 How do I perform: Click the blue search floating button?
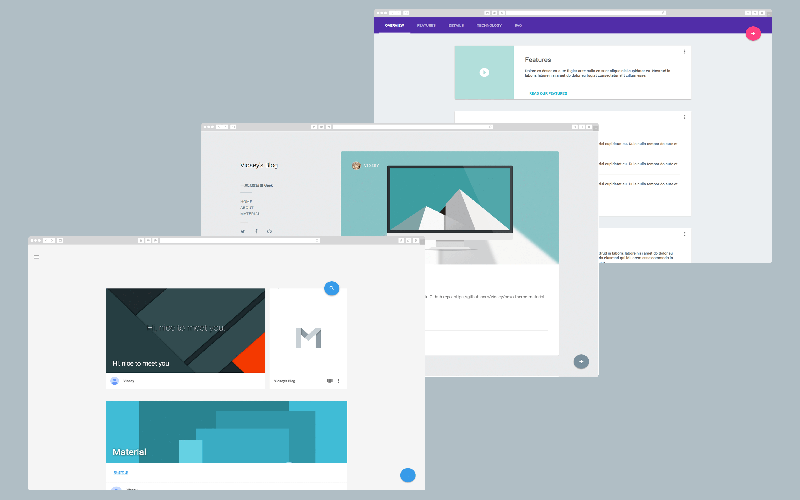(x=332, y=288)
